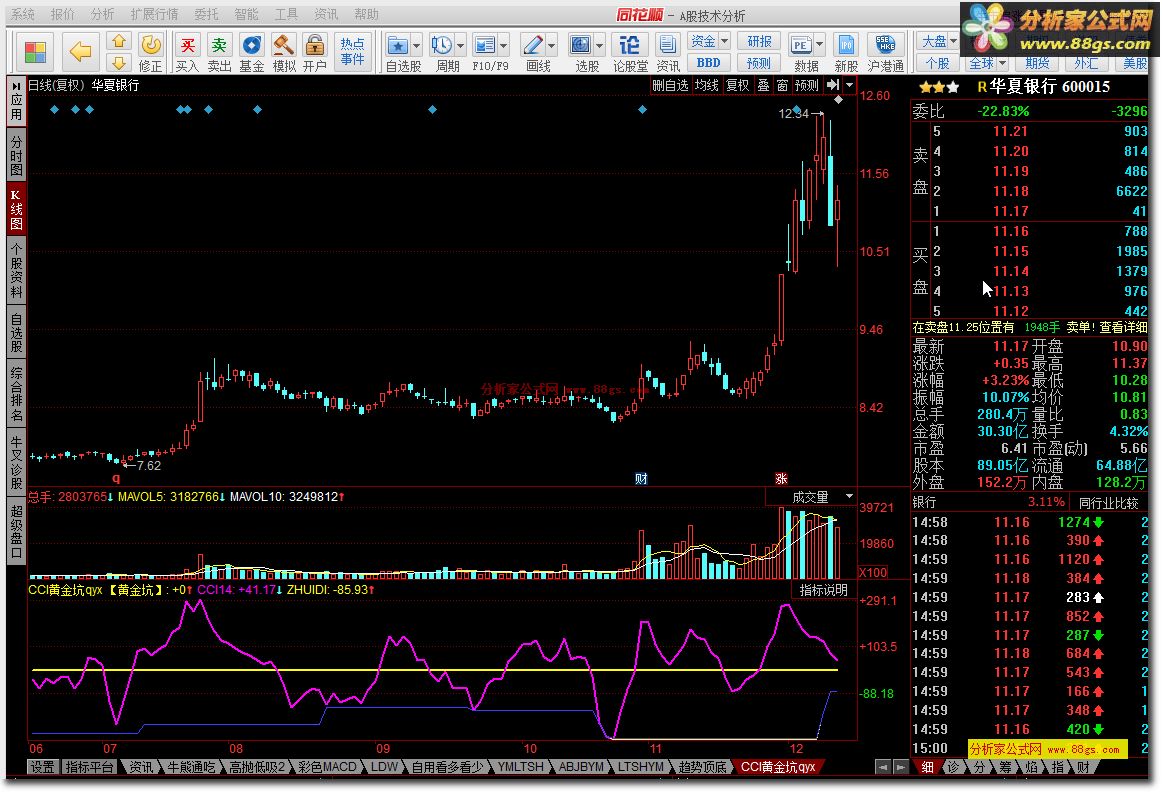Open the toolbar 预测 forecast button

[759, 63]
